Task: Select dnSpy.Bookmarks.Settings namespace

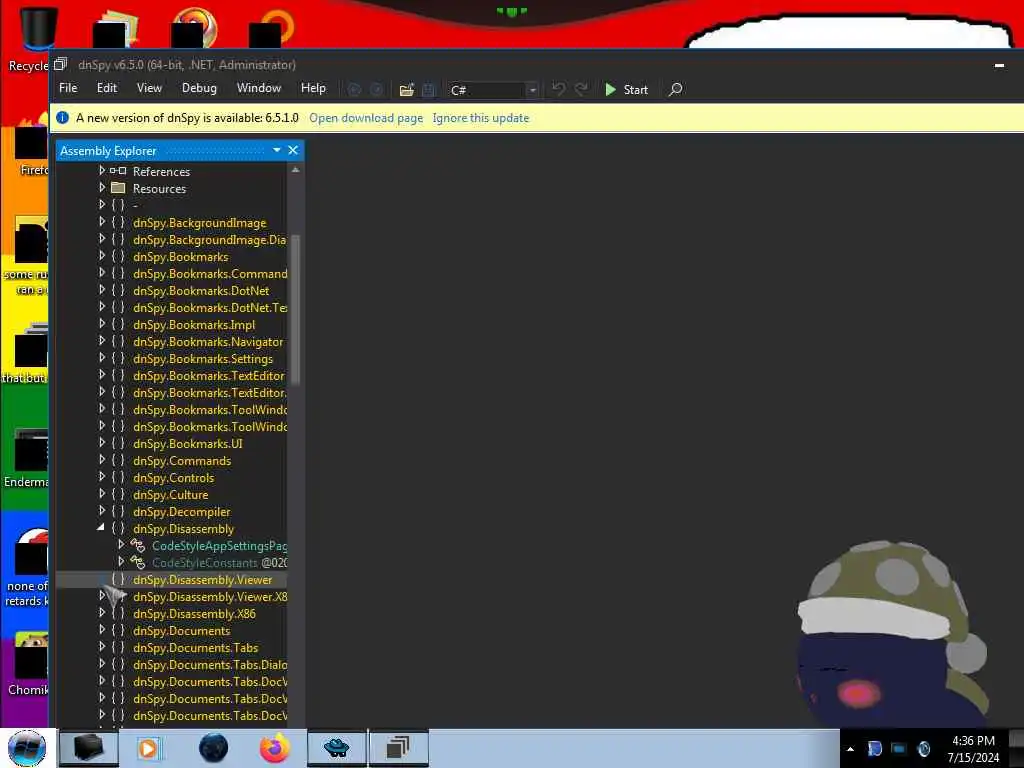Action: tap(202, 359)
